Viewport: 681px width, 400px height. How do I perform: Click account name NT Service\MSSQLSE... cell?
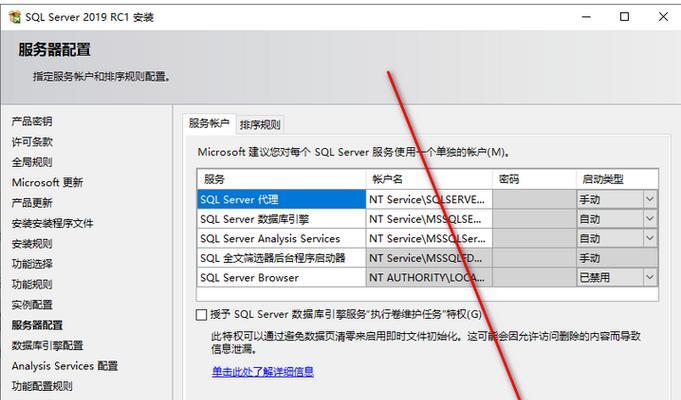(x=429, y=219)
